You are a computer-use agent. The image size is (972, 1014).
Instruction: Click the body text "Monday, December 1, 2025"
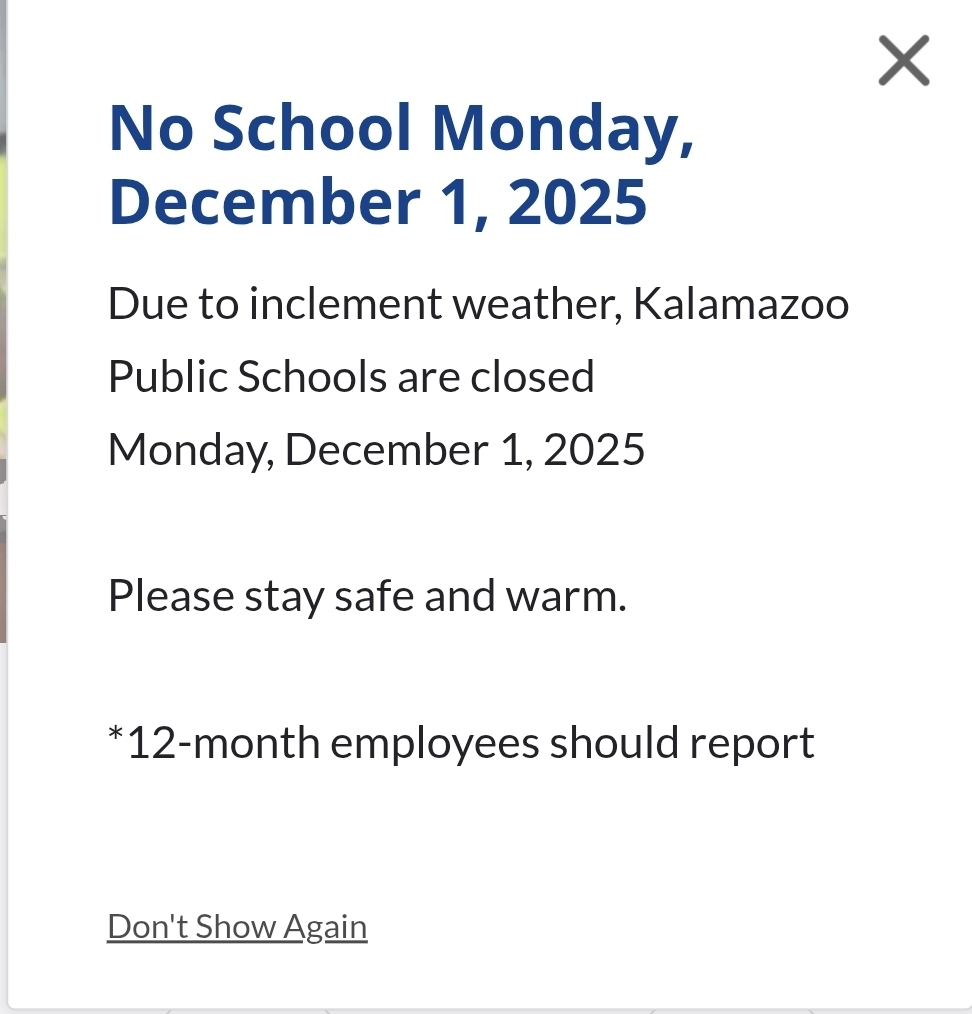[376, 450]
